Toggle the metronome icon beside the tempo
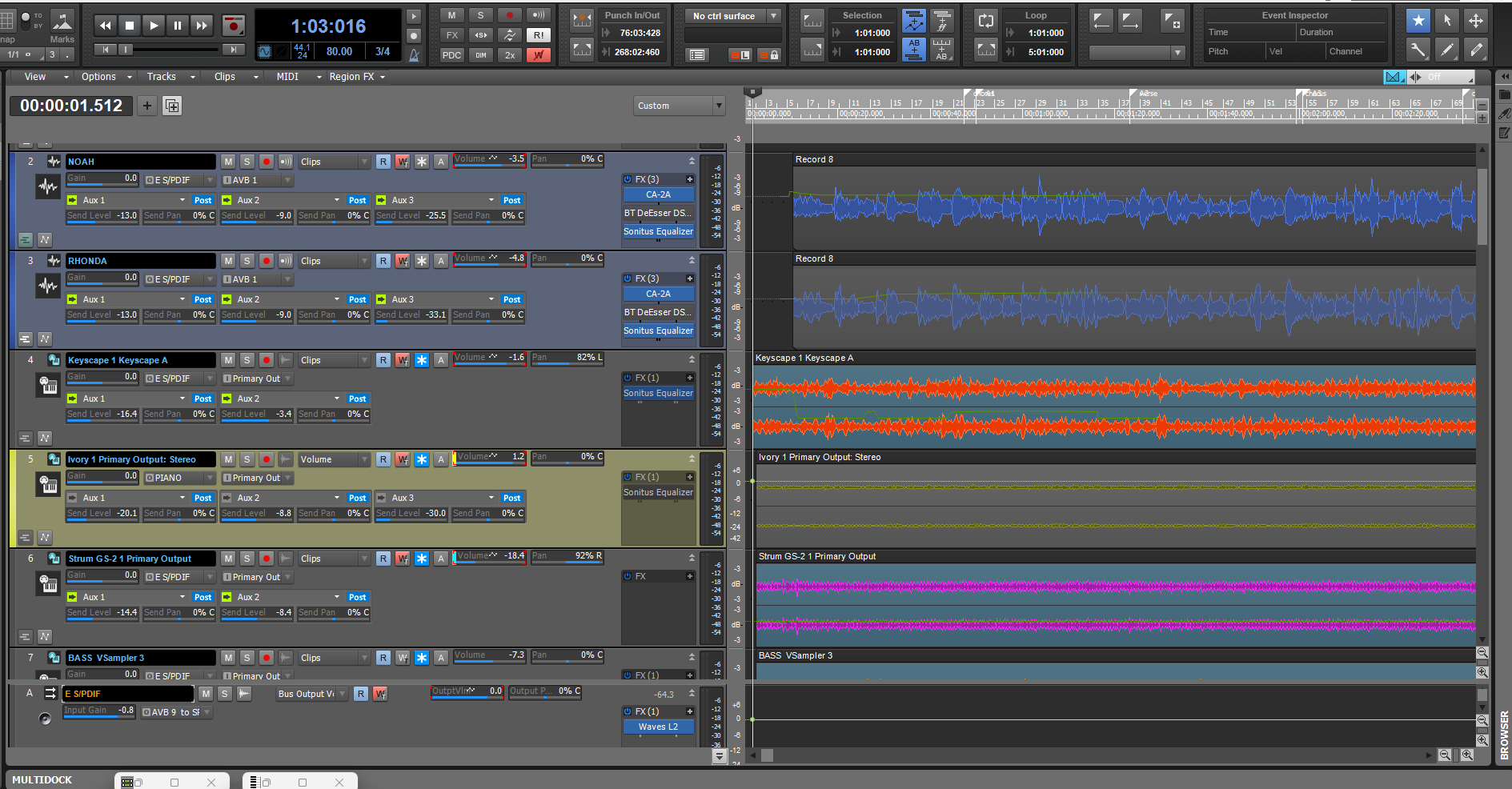Image resolution: width=1512 pixels, height=789 pixels. point(414,54)
